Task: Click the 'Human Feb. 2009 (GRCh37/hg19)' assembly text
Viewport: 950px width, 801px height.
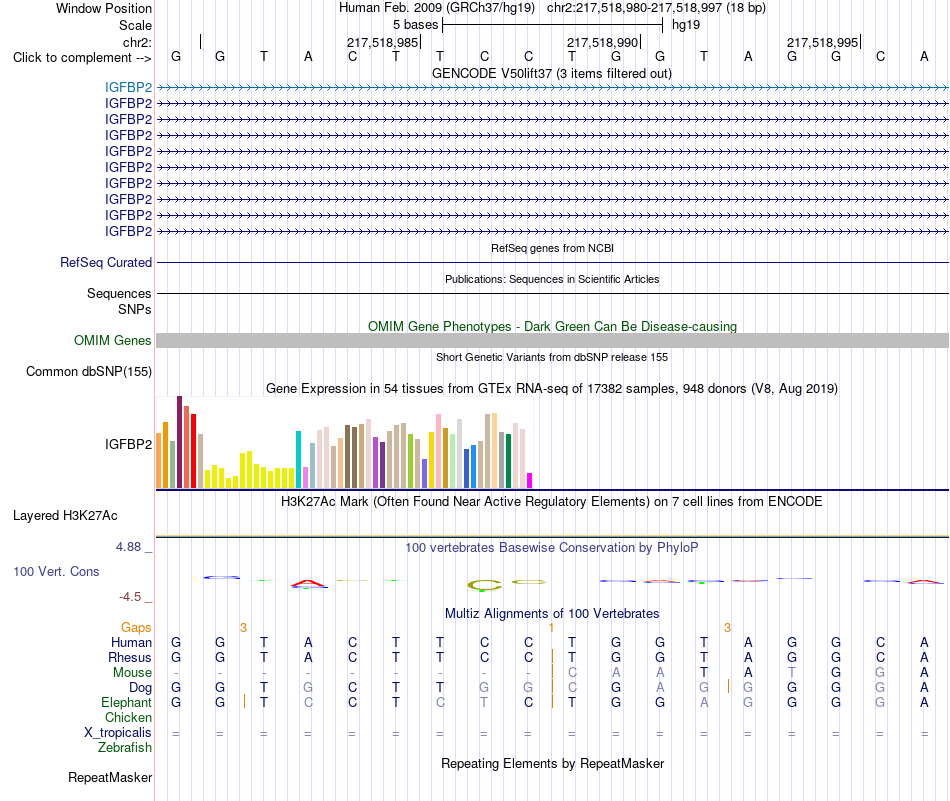Action: pyautogui.click(x=437, y=8)
